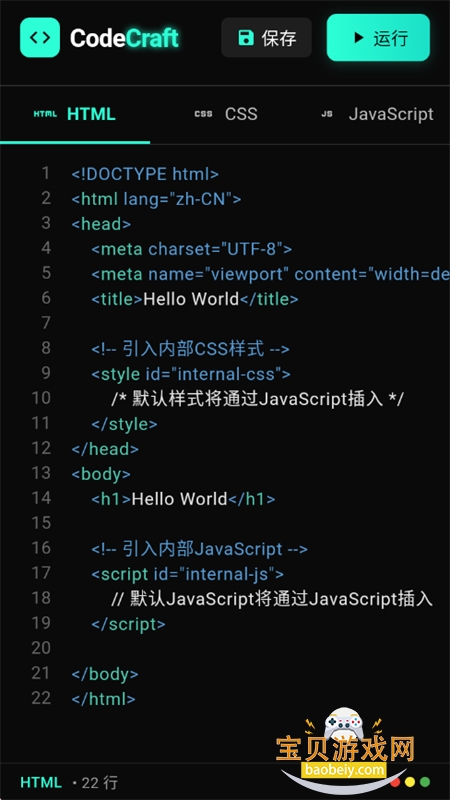Viewport: 450px width, 800px height.
Task: Click the <!DOCTYPE html> line
Action: tap(145, 174)
